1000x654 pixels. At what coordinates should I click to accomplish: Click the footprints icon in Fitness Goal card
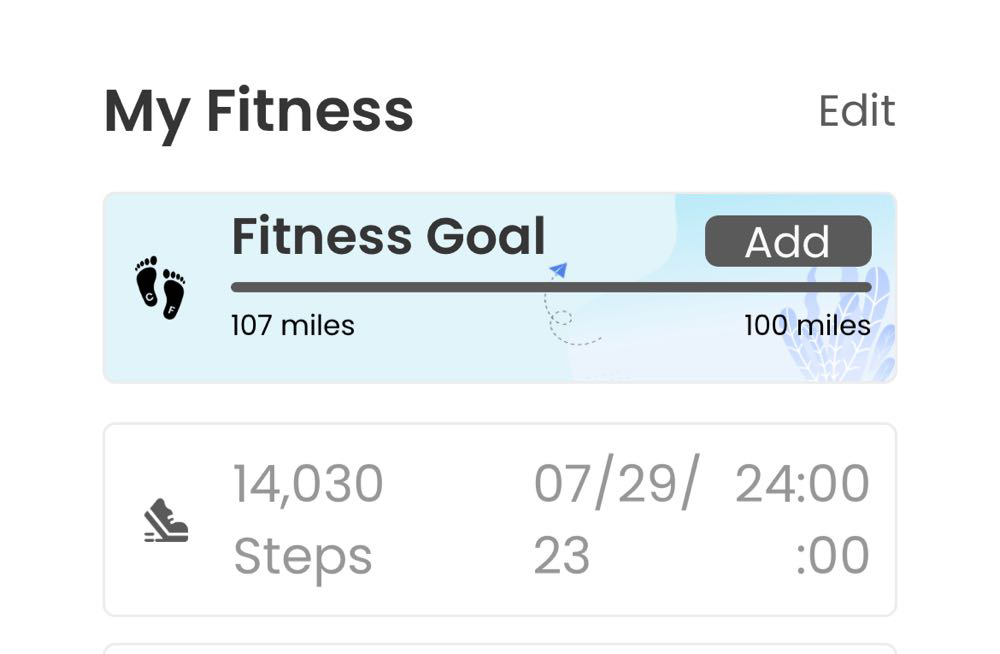pos(160,288)
